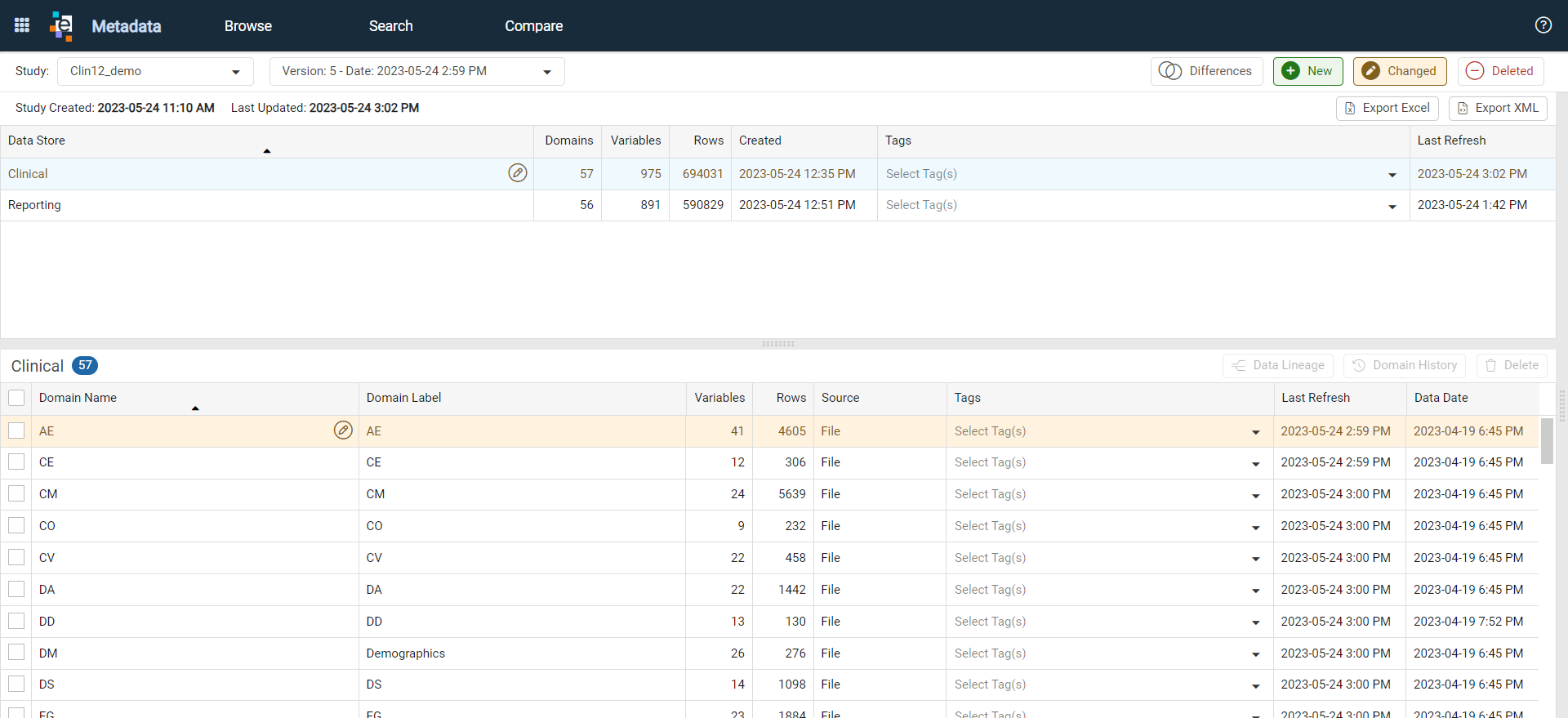Select the Clinical data store row

777,174
